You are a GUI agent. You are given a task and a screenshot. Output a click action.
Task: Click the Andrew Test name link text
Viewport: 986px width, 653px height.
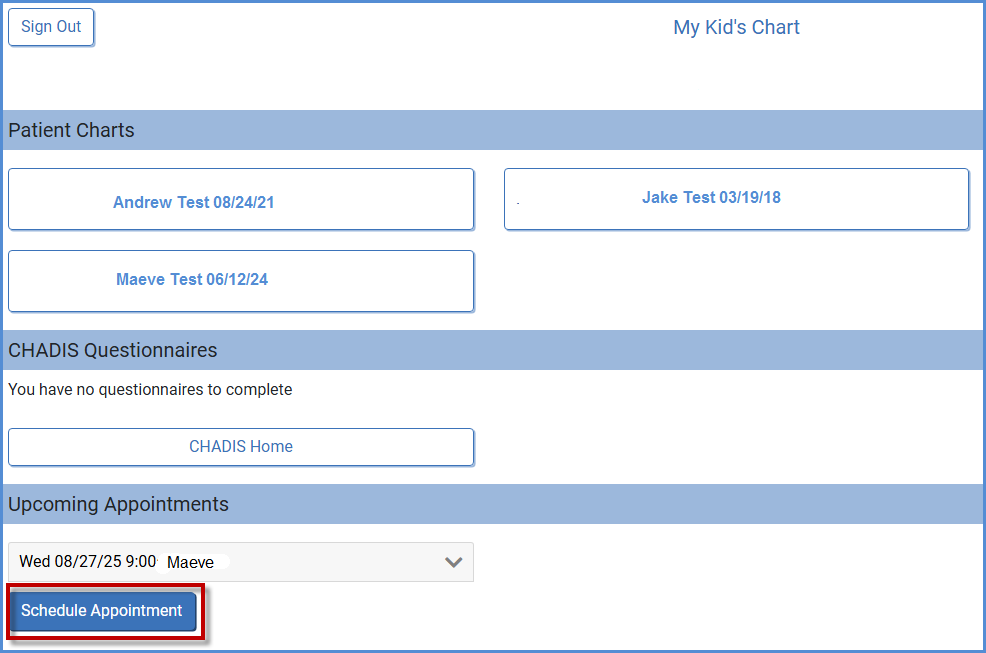(160, 203)
